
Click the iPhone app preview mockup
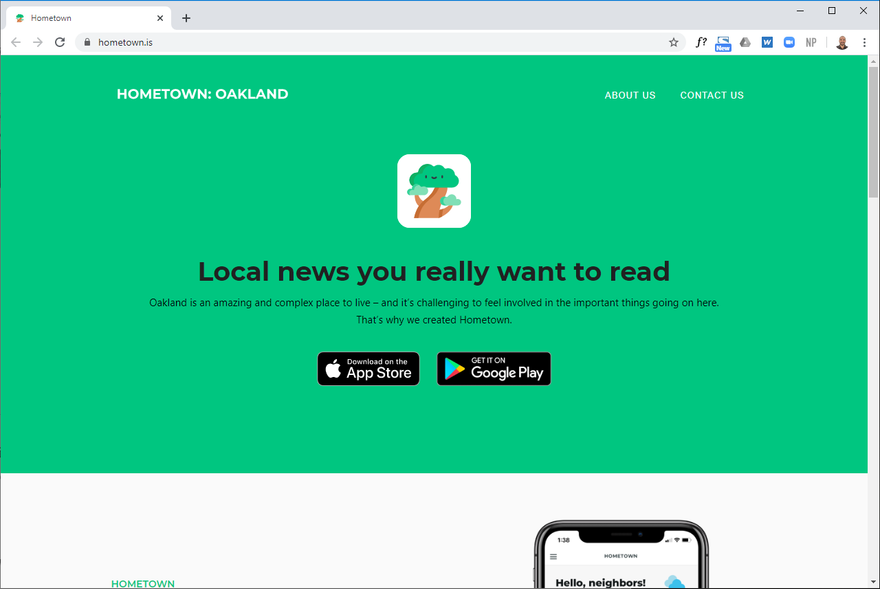click(621, 554)
